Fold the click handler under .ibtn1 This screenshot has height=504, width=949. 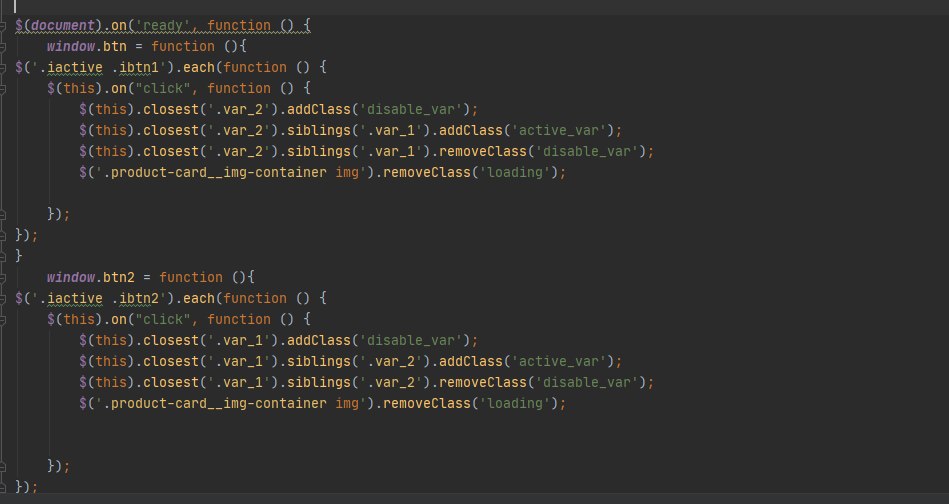click(x=2, y=89)
